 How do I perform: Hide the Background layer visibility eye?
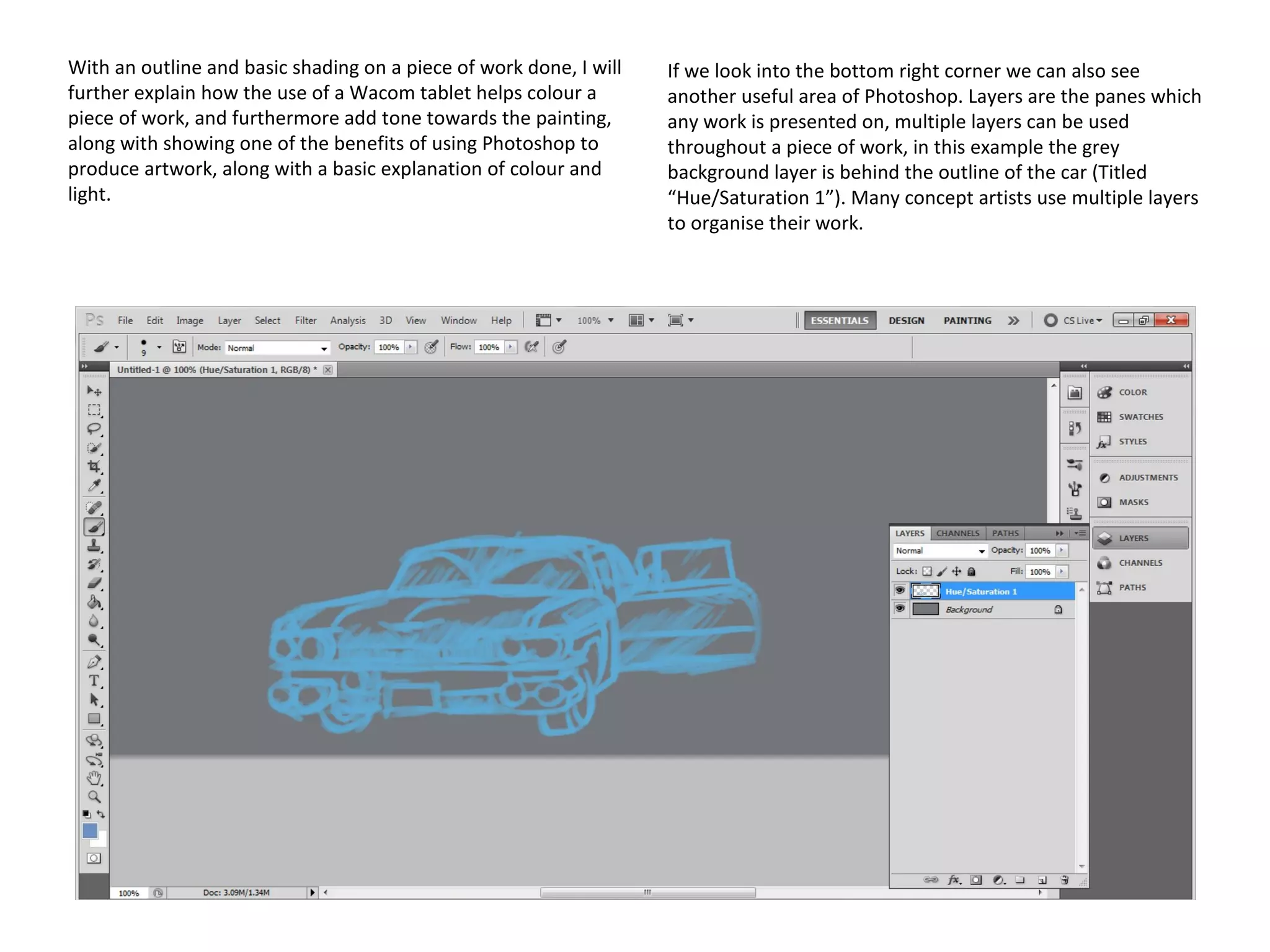tap(900, 609)
